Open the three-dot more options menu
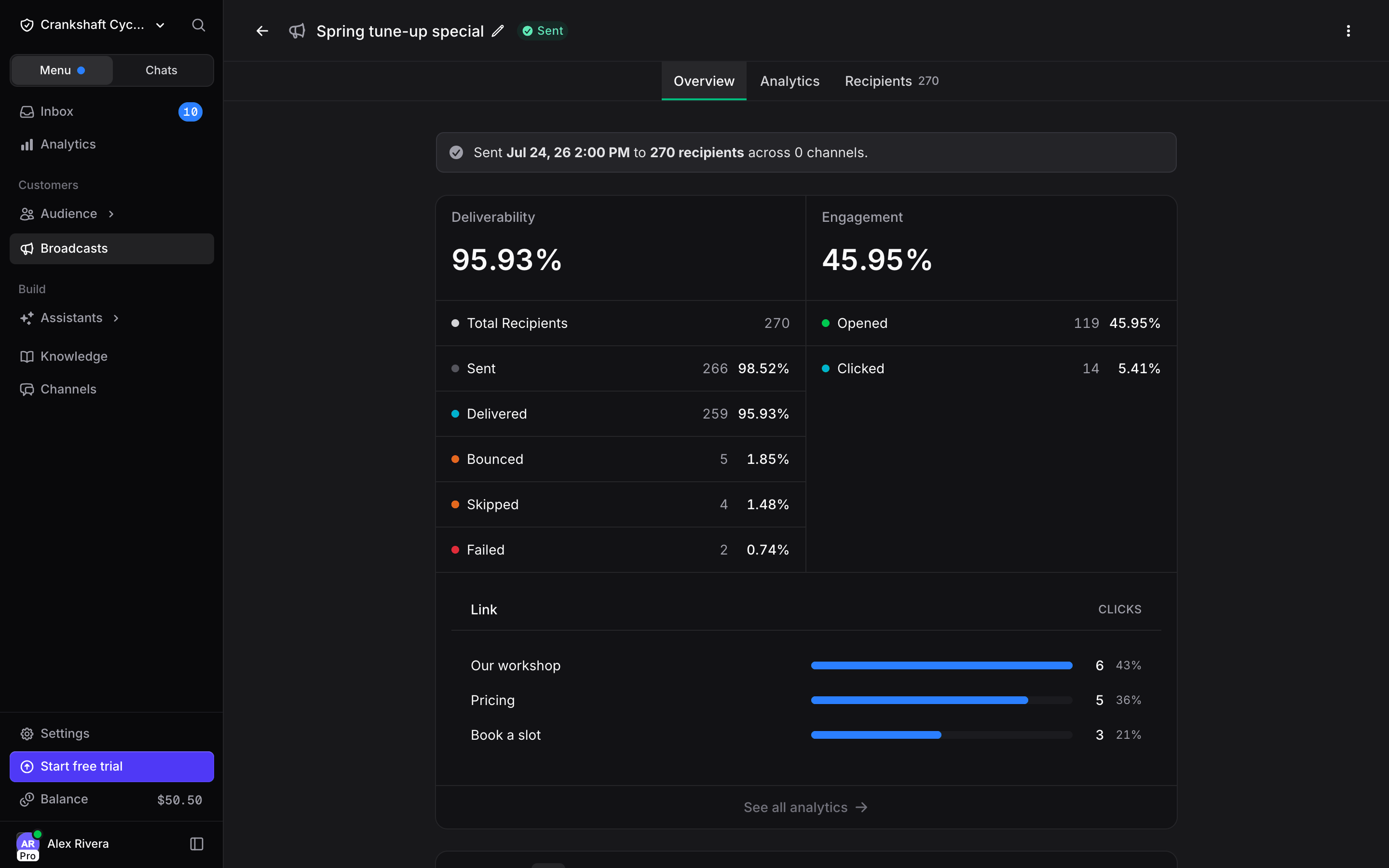This screenshot has height=868, width=1389. click(1348, 31)
